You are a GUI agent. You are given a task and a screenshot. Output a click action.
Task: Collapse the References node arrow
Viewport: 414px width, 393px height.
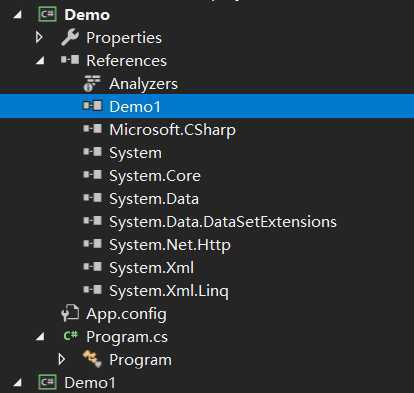[40, 60]
